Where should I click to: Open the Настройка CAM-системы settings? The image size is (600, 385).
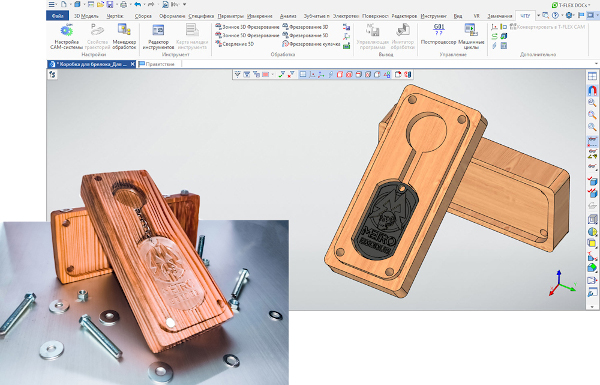(x=67, y=36)
